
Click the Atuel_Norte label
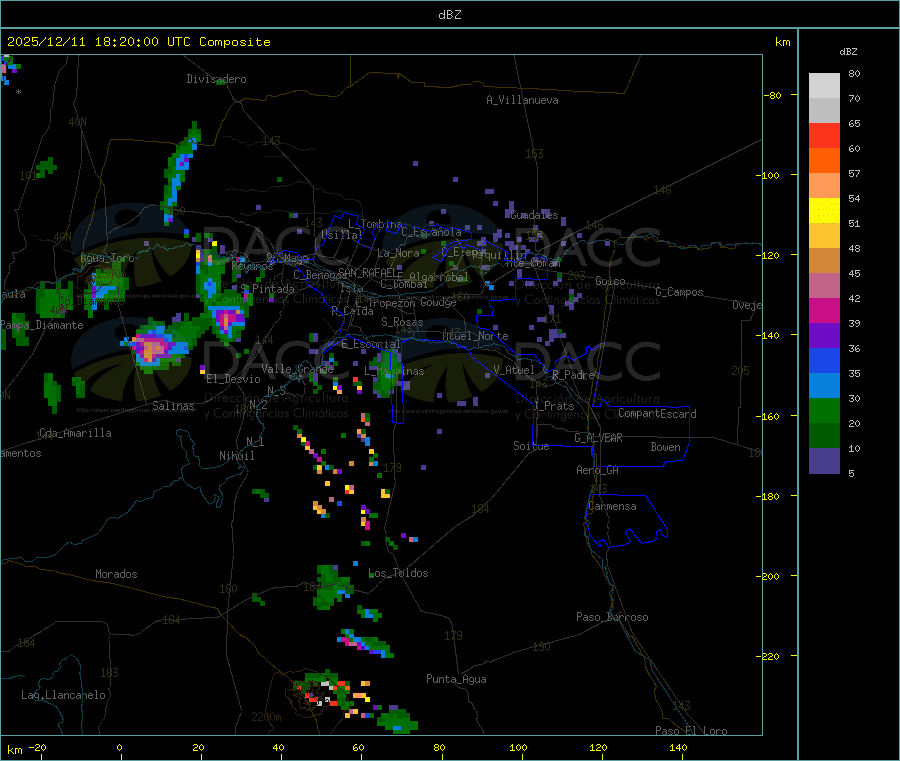point(475,336)
